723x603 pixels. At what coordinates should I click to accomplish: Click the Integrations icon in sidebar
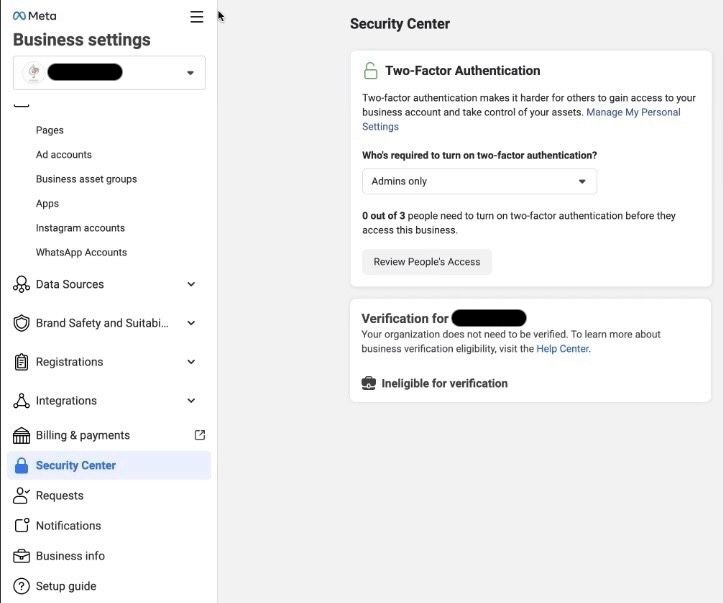tap(21, 401)
